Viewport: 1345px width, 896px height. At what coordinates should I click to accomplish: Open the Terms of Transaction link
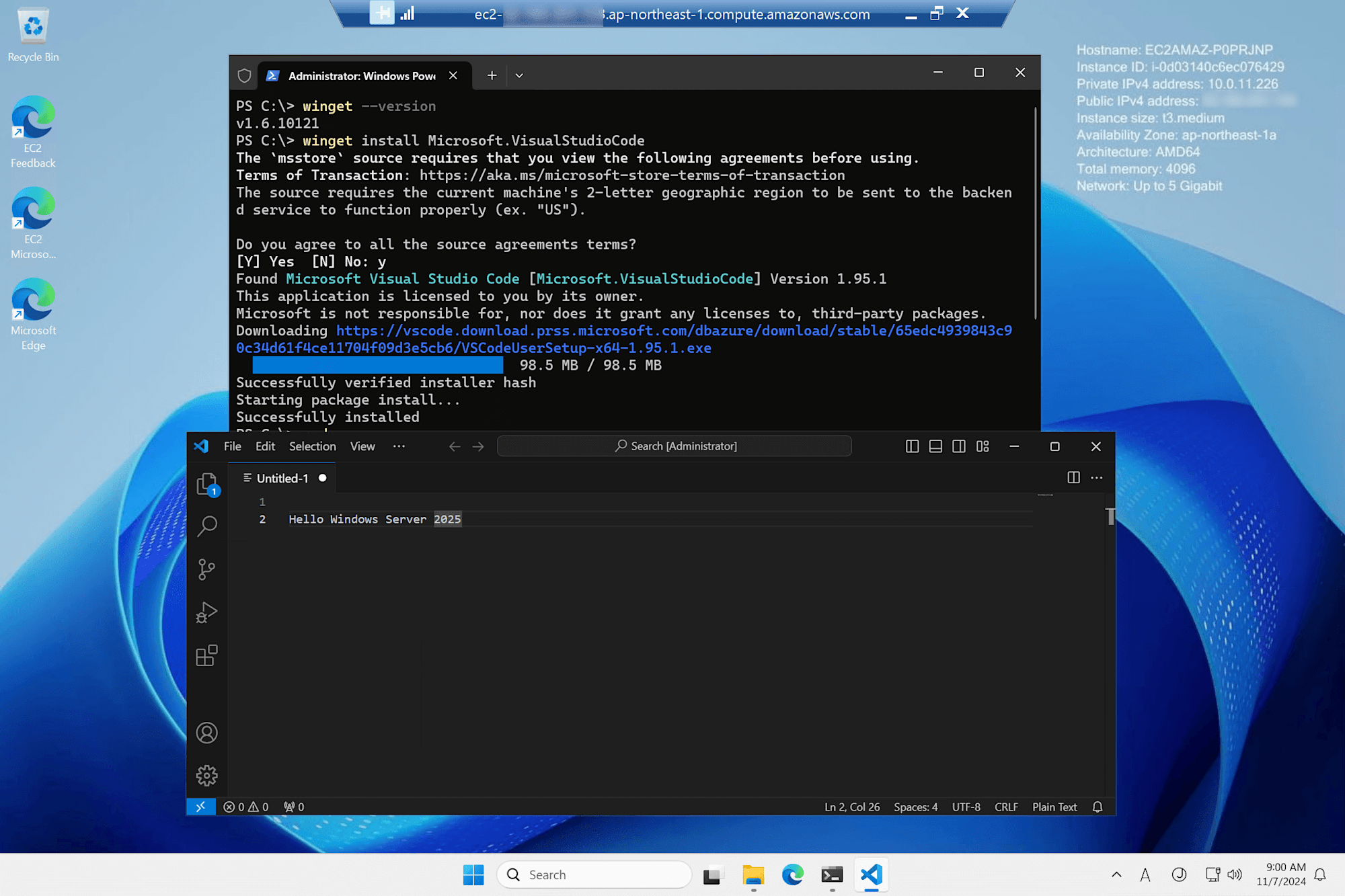pos(632,175)
